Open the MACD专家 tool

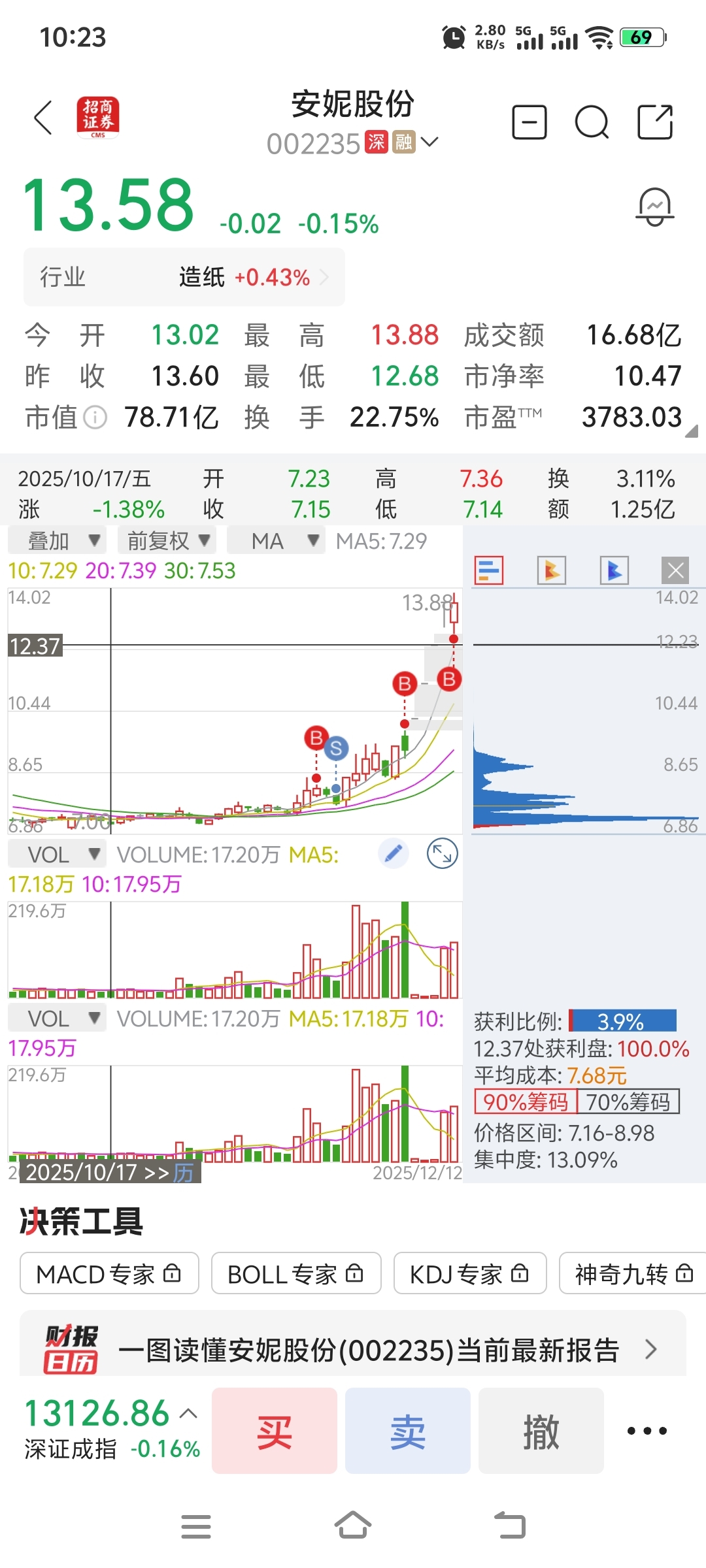109,1273
